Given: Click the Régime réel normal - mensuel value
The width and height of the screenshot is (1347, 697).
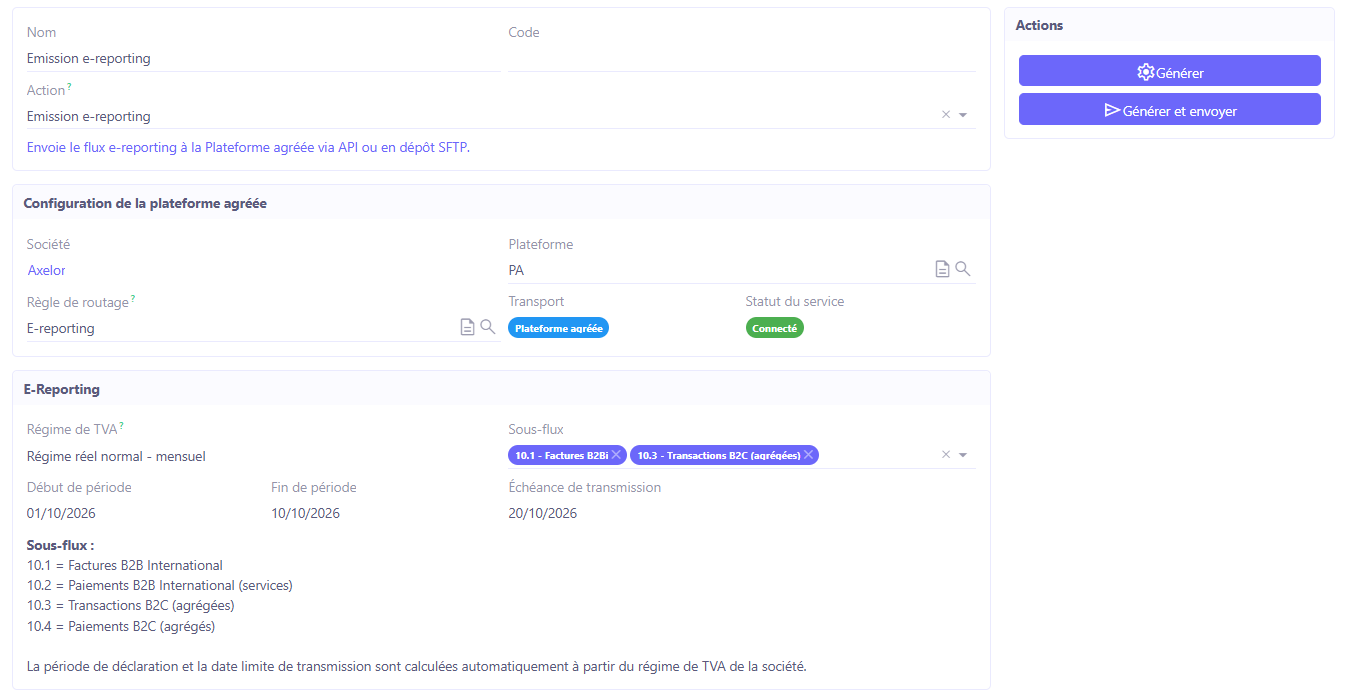Looking at the screenshot, I should 116,456.
